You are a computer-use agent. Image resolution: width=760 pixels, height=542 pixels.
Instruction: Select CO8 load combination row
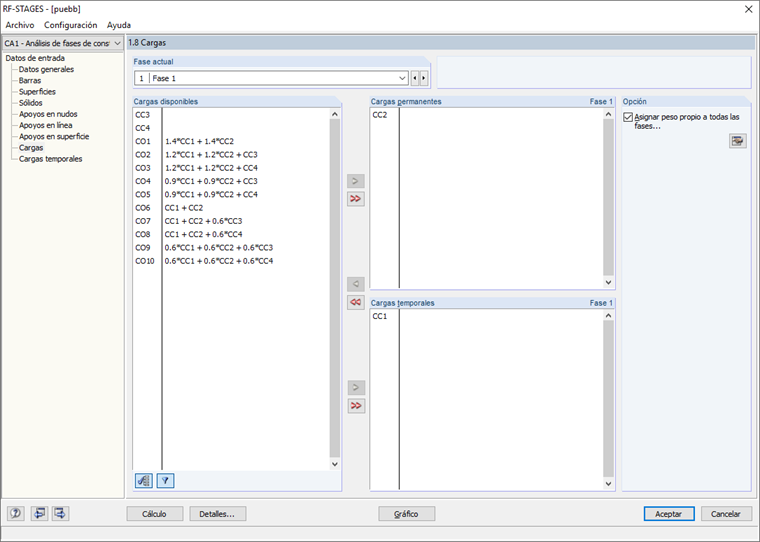(231, 234)
